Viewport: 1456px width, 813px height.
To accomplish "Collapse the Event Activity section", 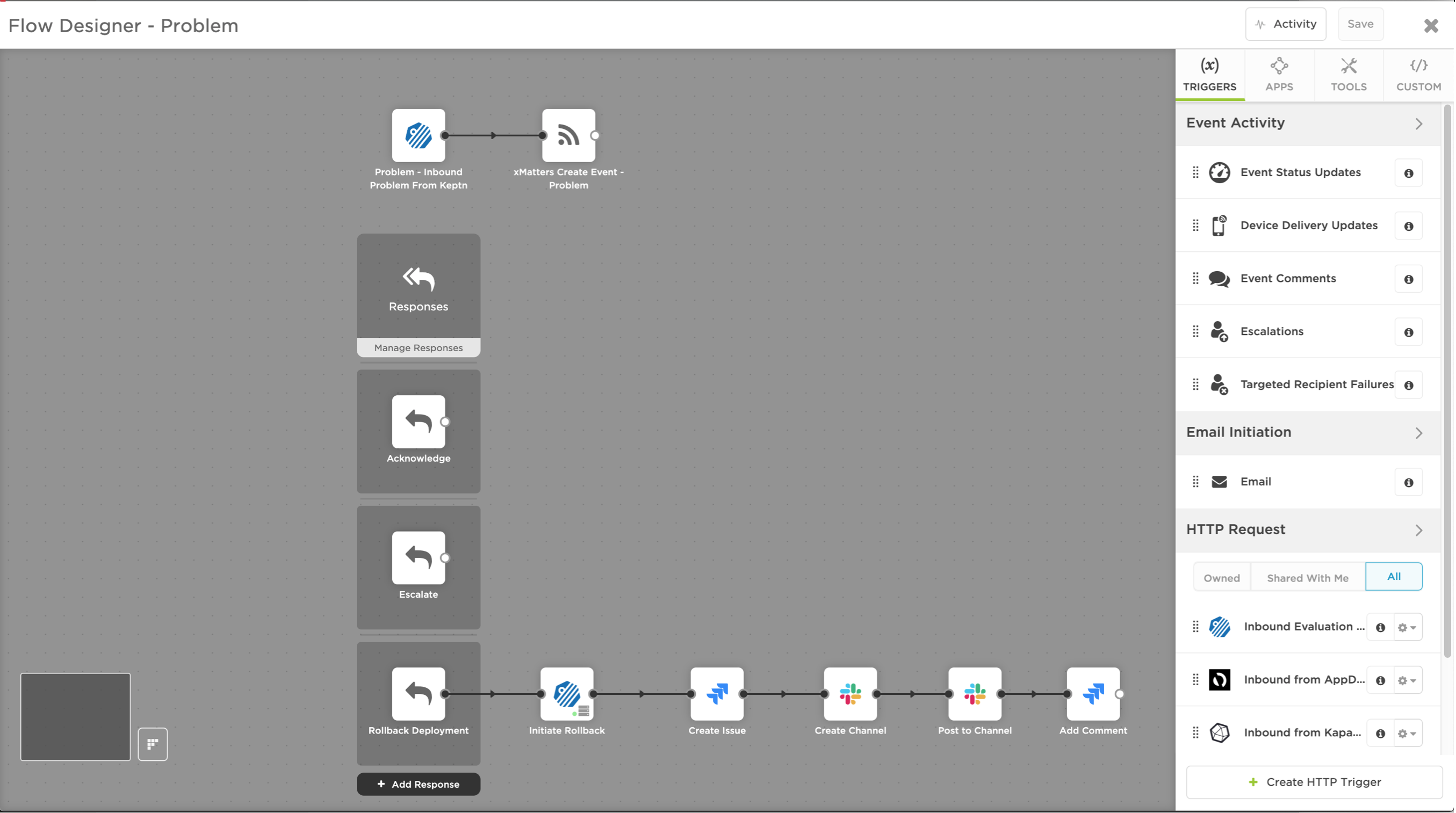I will point(1418,124).
